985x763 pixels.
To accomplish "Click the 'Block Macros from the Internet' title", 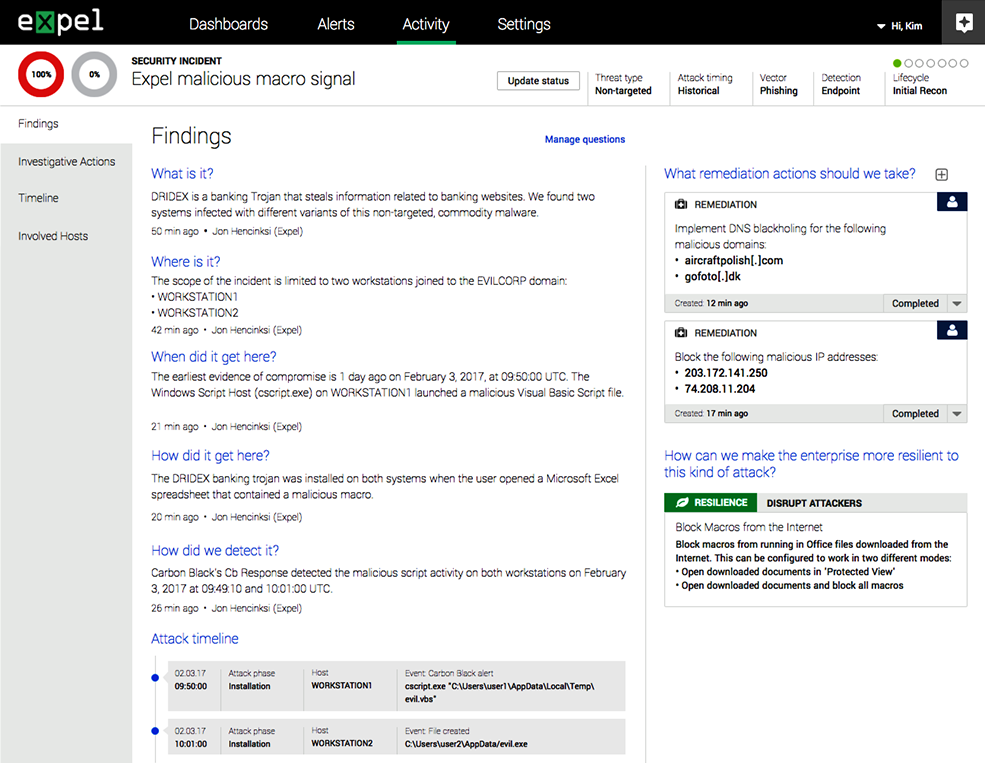I will click(749, 527).
